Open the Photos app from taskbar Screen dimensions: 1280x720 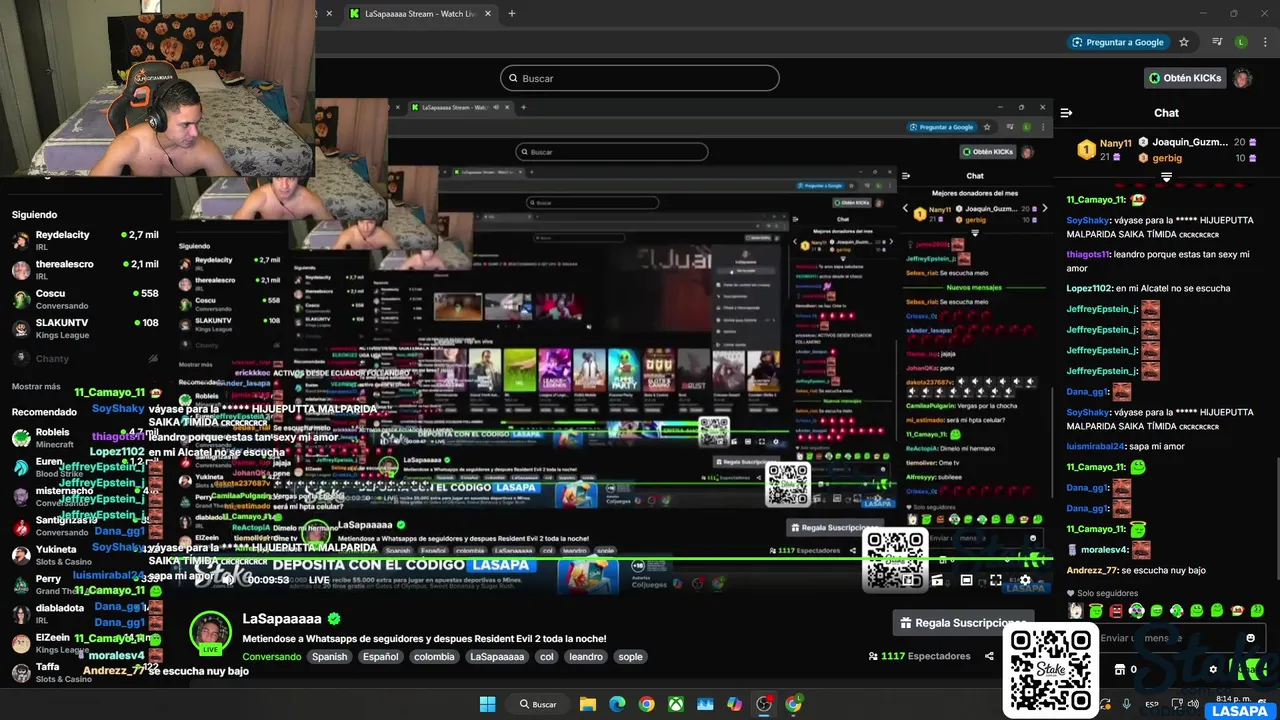point(705,704)
